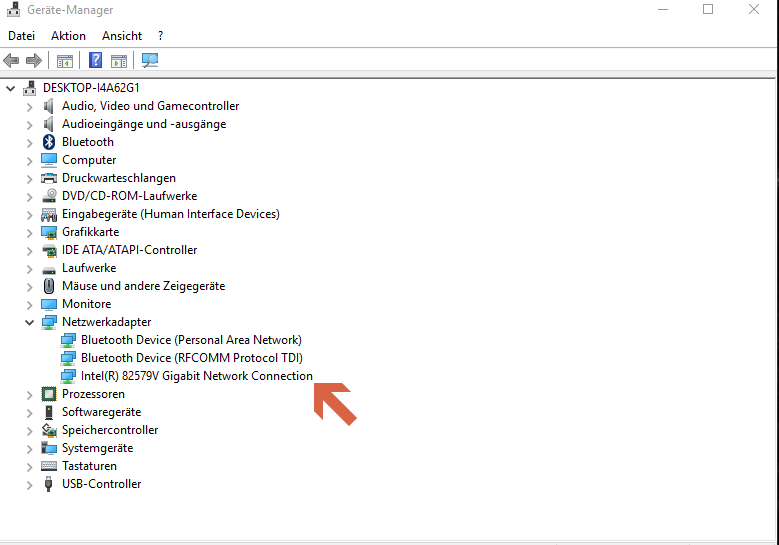Click the keyboard icon for Tastaturen
Screen dimensions: 779x545
point(49,466)
